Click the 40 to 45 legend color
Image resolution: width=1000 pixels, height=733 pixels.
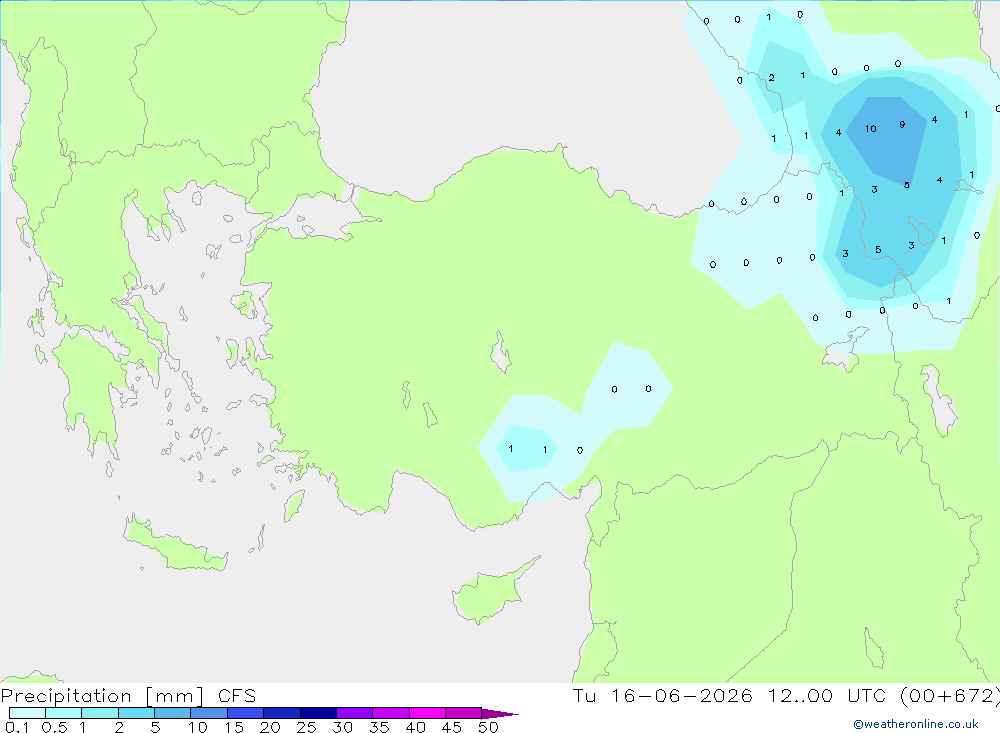[x=427, y=713]
